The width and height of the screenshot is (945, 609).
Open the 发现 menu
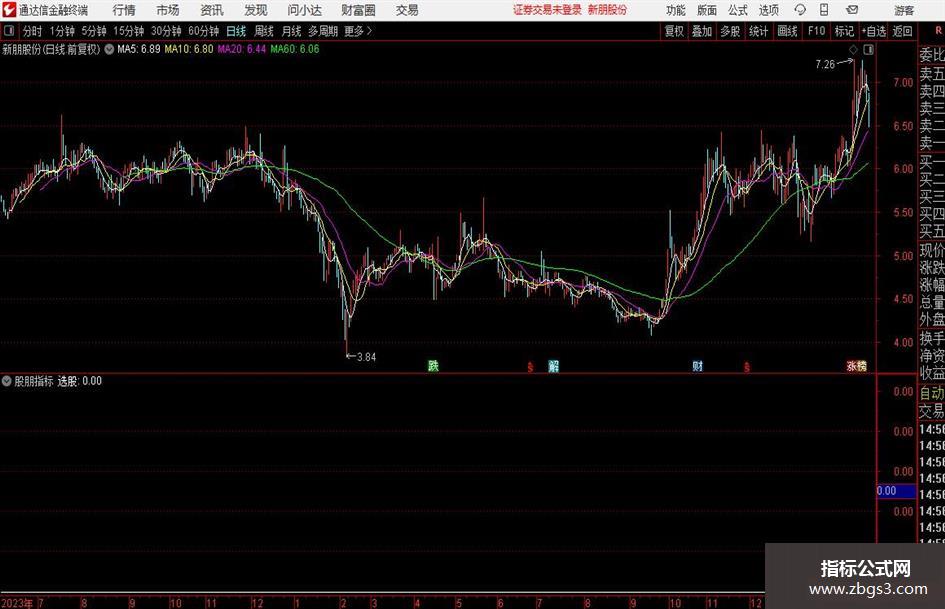click(256, 10)
